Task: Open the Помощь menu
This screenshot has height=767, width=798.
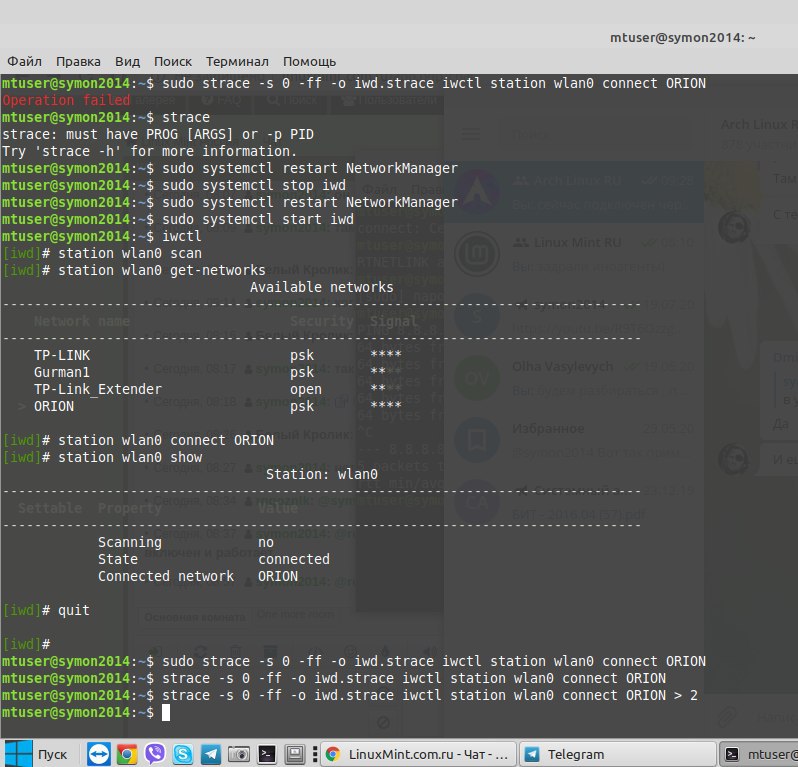Action: pyautogui.click(x=309, y=61)
